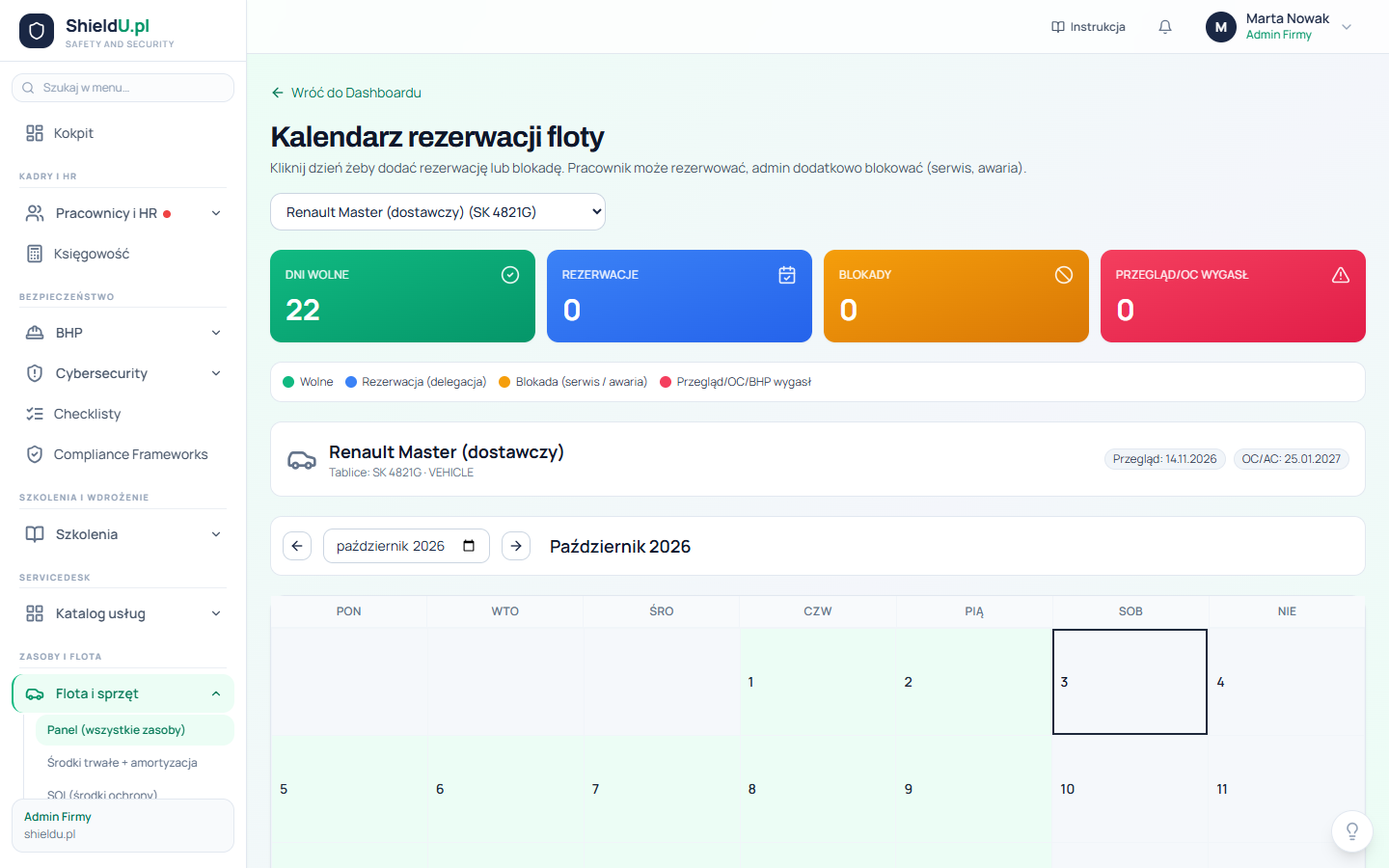Open user account menu chevron
The height and width of the screenshot is (868, 1389).
click(x=1347, y=27)
